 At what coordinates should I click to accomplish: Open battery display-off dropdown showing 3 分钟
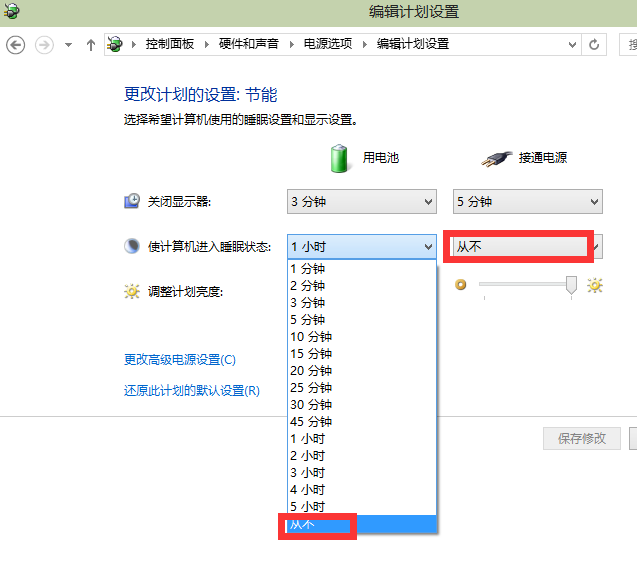click(361, 202)
